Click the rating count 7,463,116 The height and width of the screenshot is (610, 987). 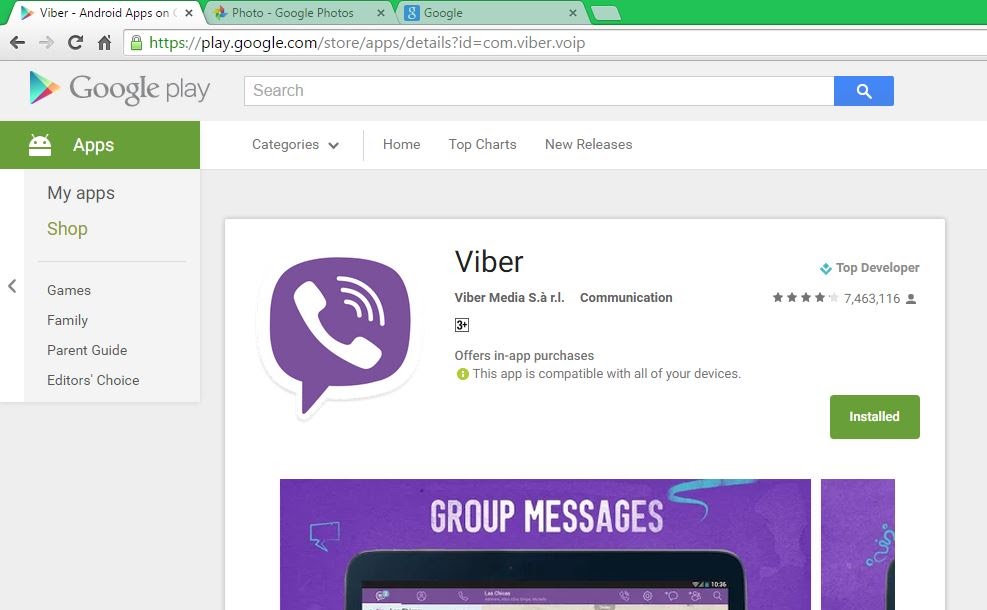pos(872,298)
